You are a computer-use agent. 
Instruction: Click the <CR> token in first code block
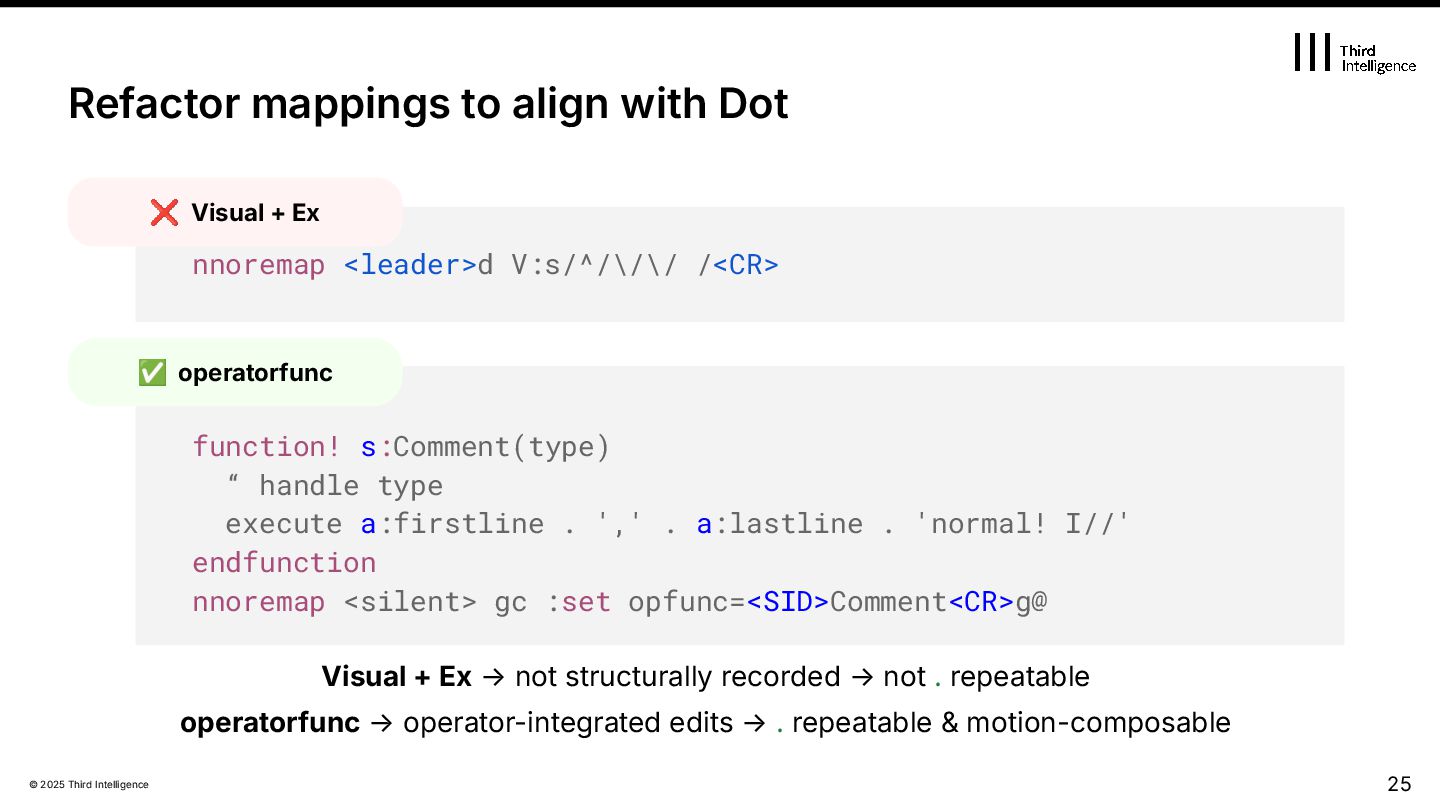pos(745,265)
